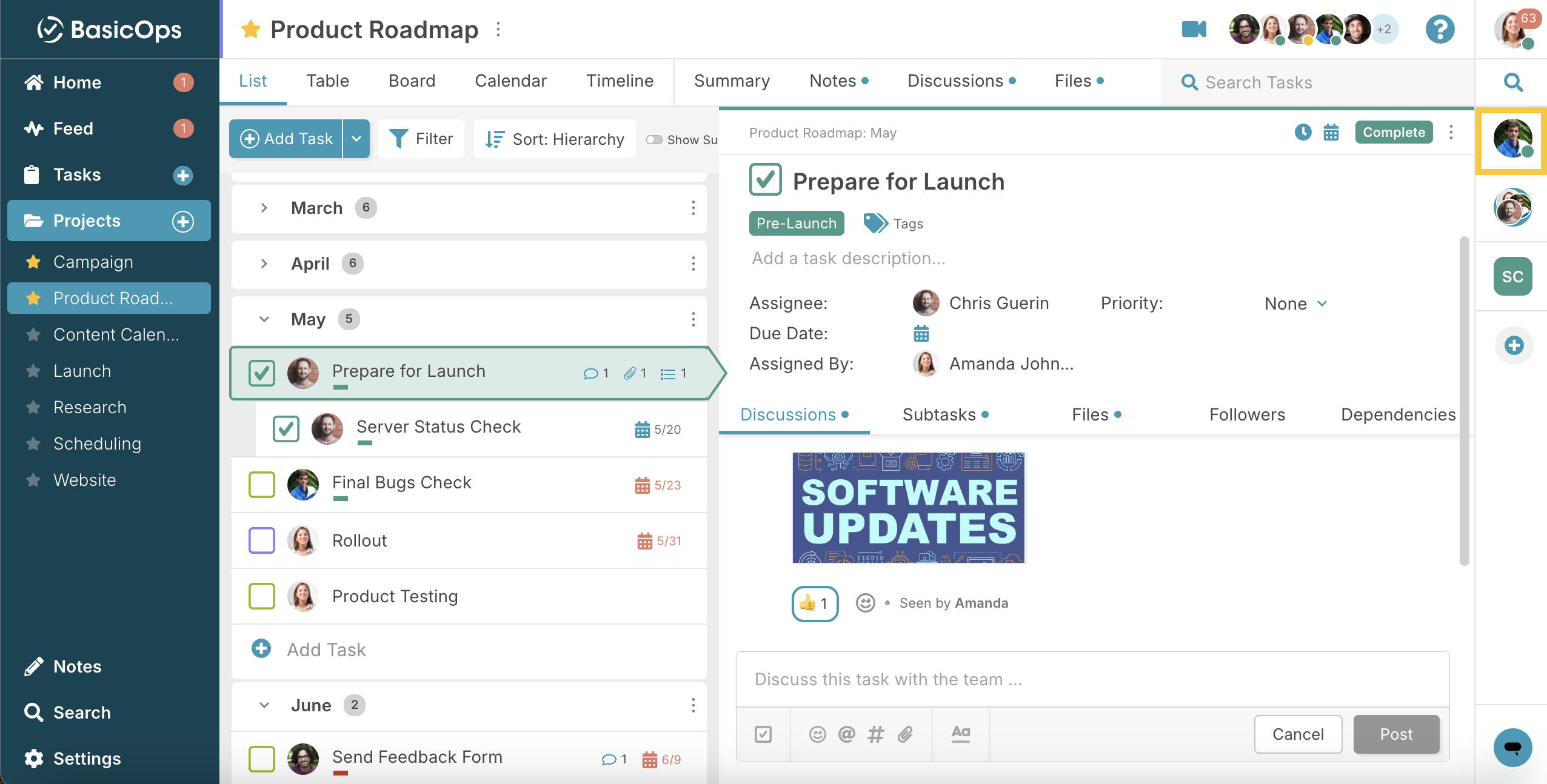Open the Tags label icon
The image size is (1547, 784).
click(875, 223)
